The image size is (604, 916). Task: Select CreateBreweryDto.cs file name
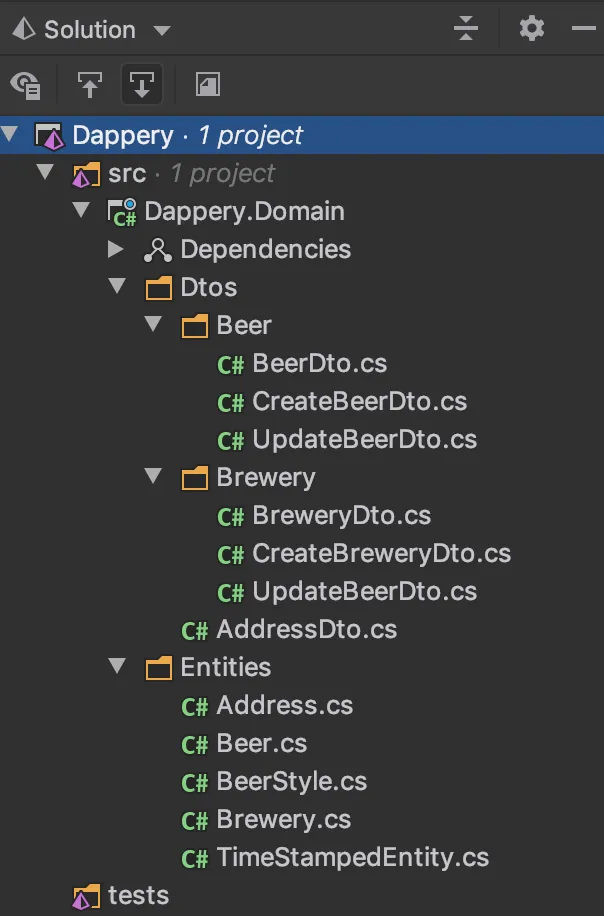381,553
